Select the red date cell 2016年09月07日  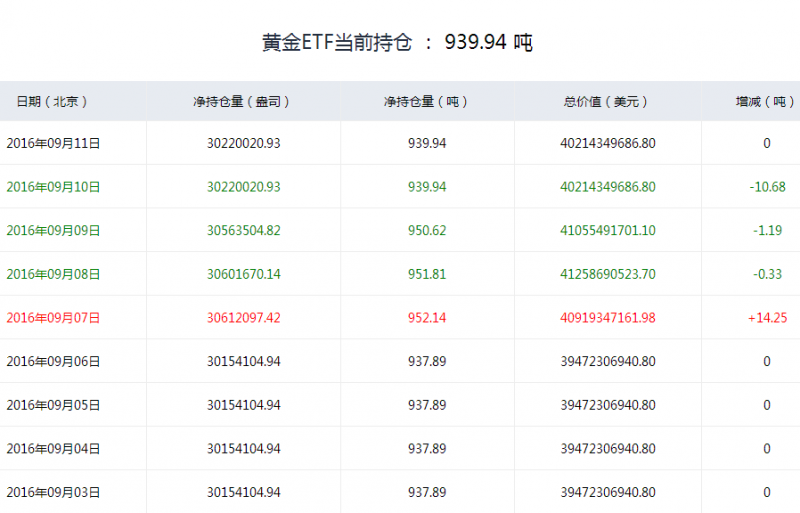coord(53,318)
